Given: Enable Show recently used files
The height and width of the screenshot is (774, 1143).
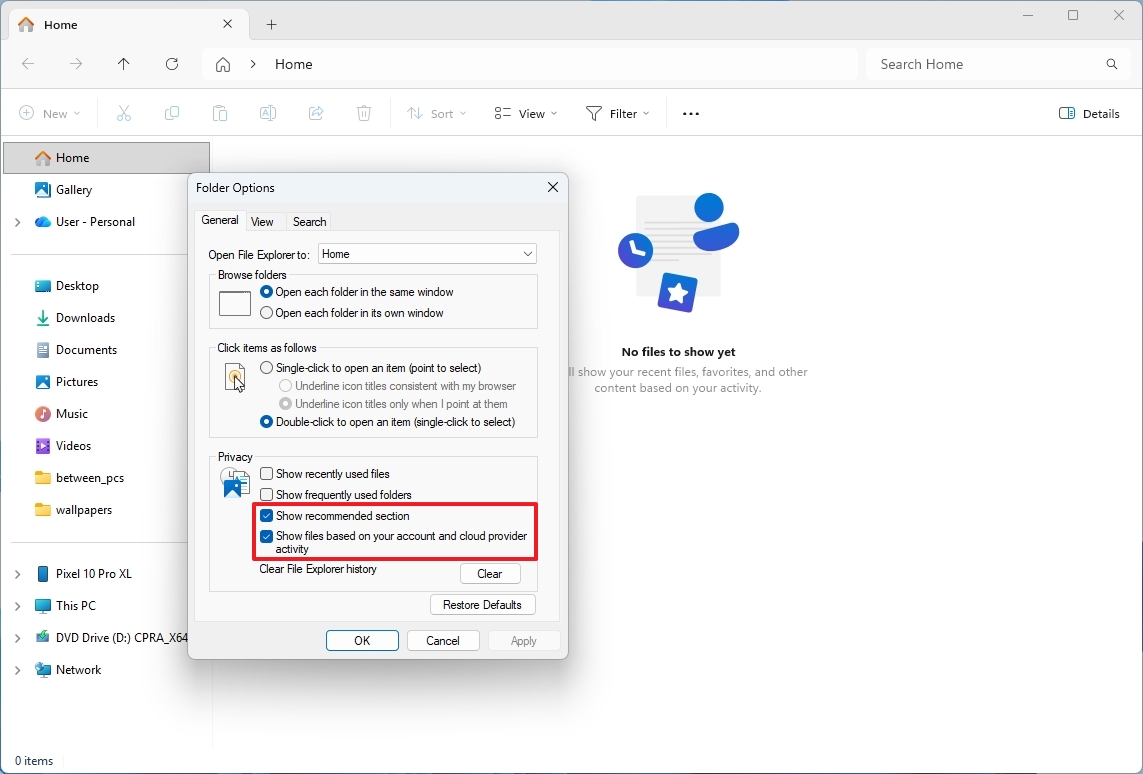Looking at the screenshot, I should click(x=266, y=473).
